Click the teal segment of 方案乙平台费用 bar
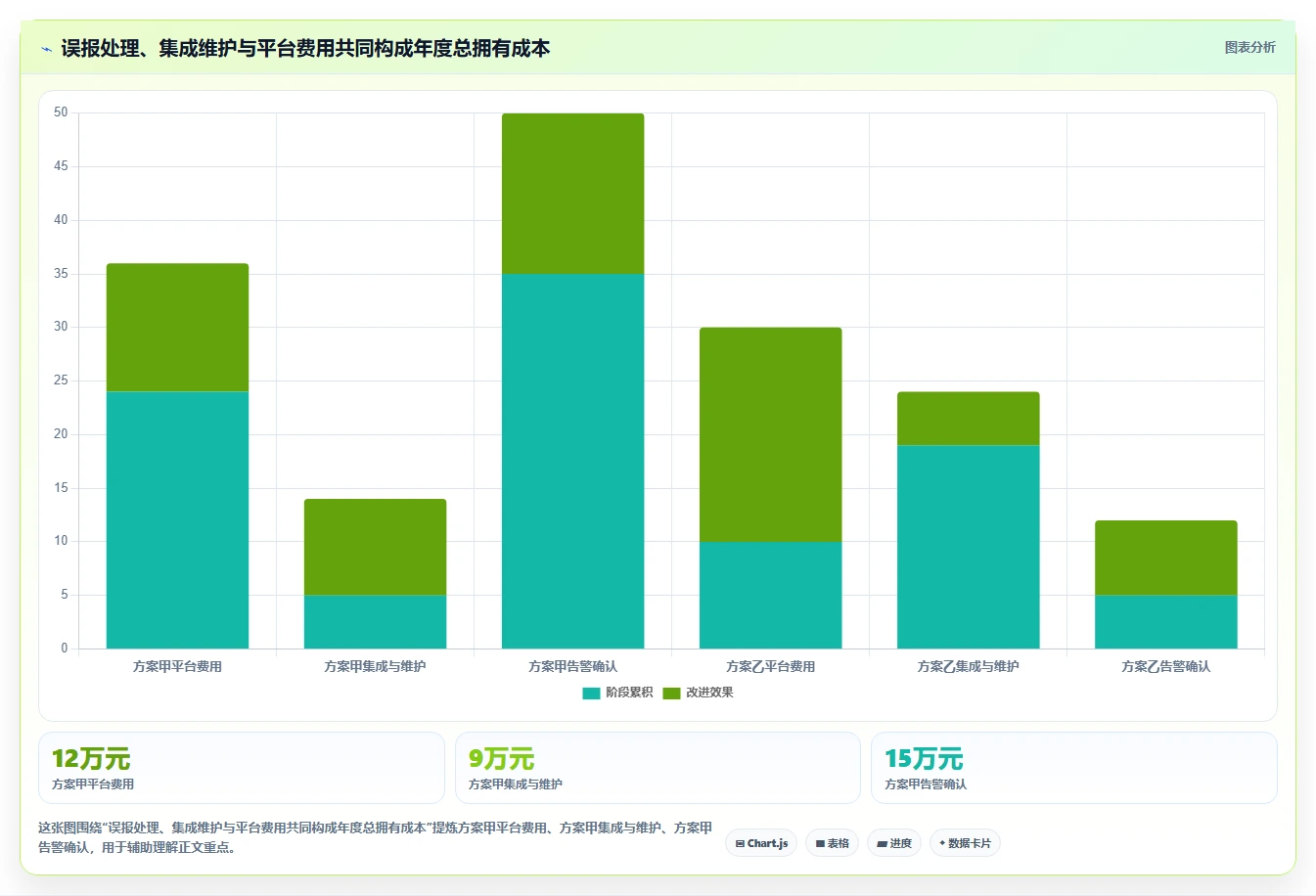This screenshot has height=896, width=1316. tap(770, 595)
